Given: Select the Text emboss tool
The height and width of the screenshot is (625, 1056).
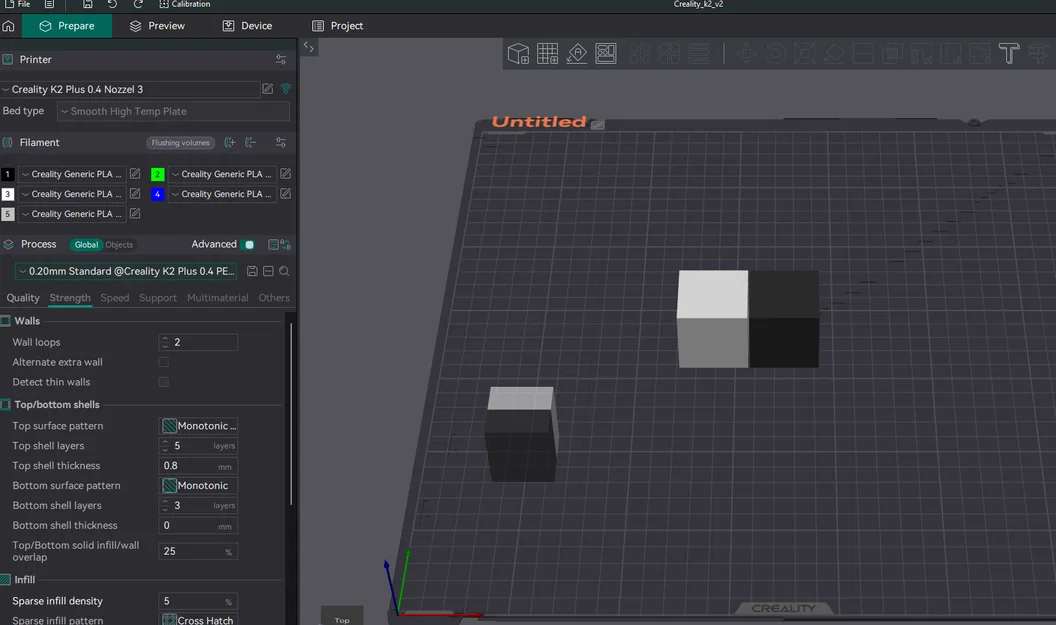Looking at the screenshot, I should click(x=1009, y=54).
